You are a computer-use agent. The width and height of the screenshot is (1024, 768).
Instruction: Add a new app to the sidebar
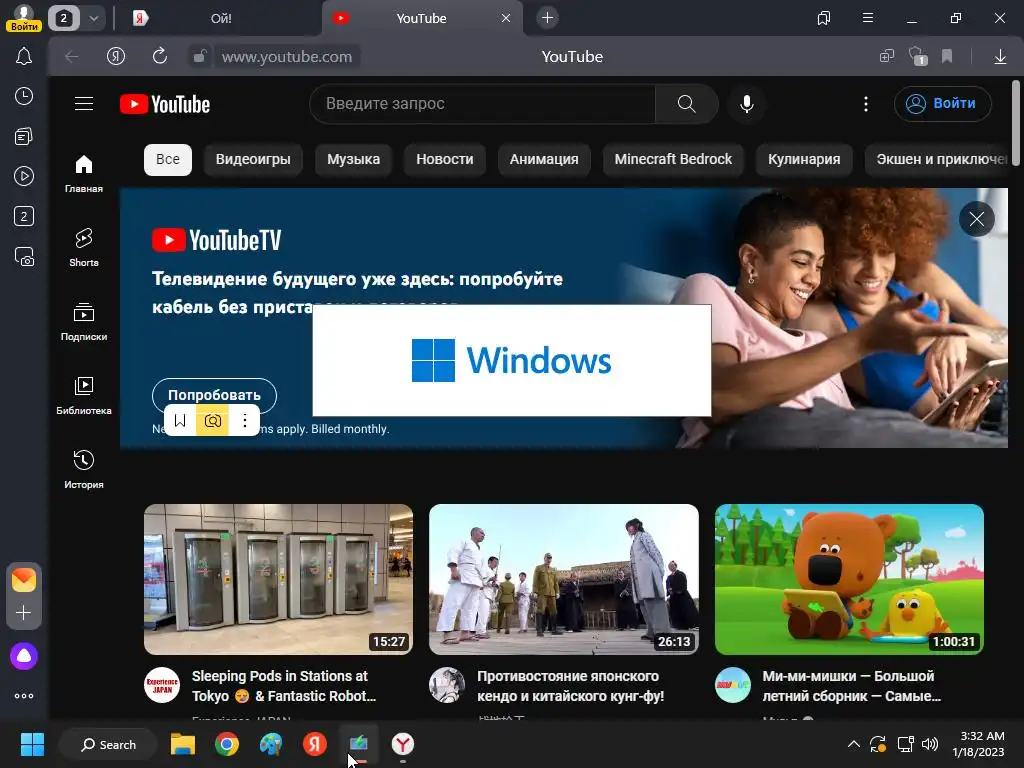24,613
